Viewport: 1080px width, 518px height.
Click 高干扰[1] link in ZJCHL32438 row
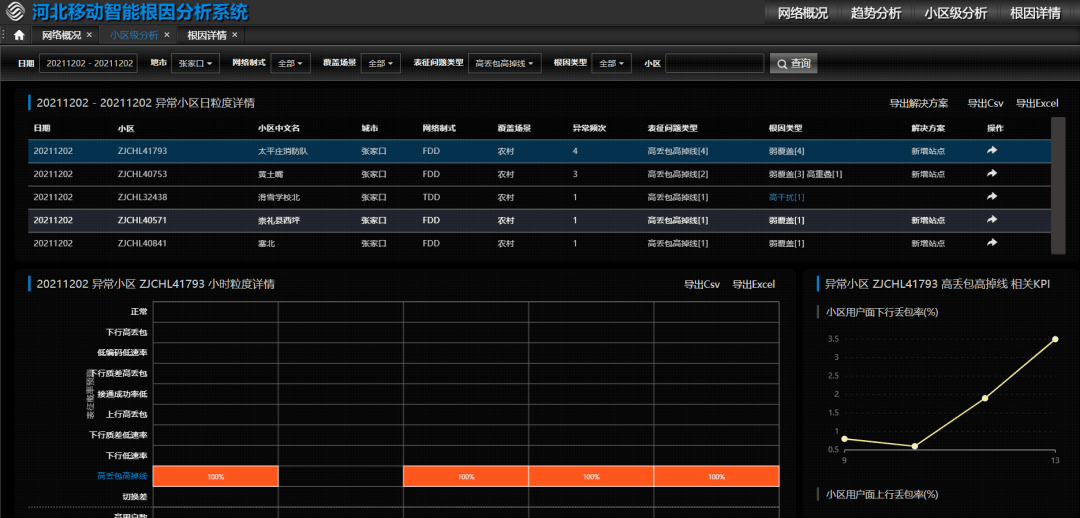click(x=787, y=197)
